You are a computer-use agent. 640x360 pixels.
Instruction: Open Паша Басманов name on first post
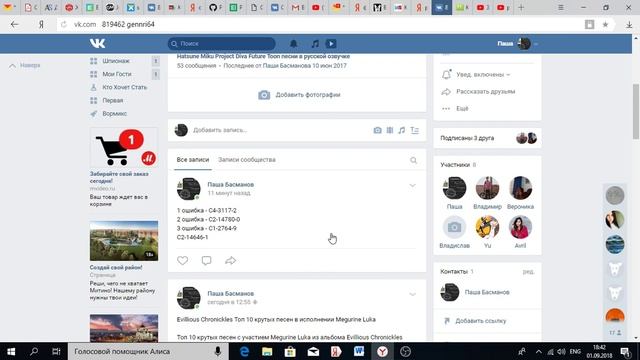click(231, 184)
